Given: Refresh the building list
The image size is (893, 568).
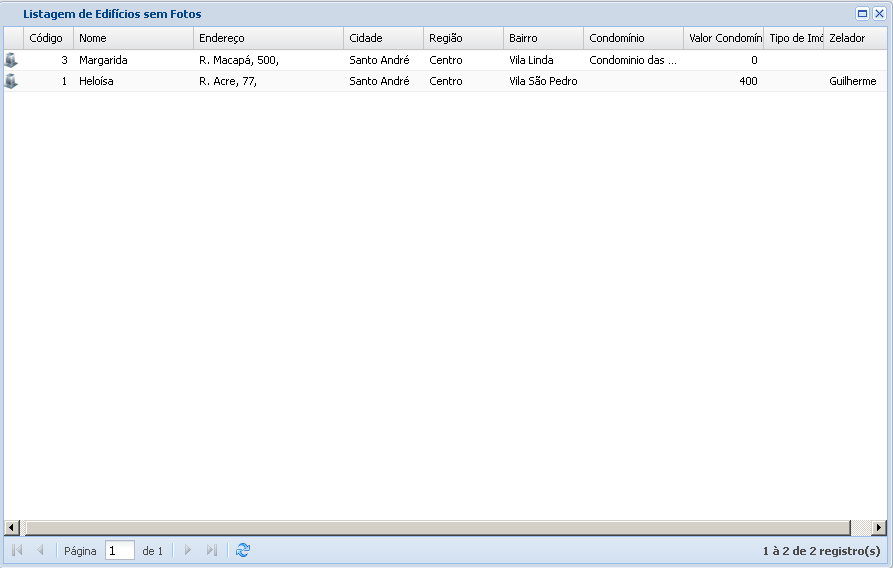Looking at the screenshot, I should [x=242, y=550].
